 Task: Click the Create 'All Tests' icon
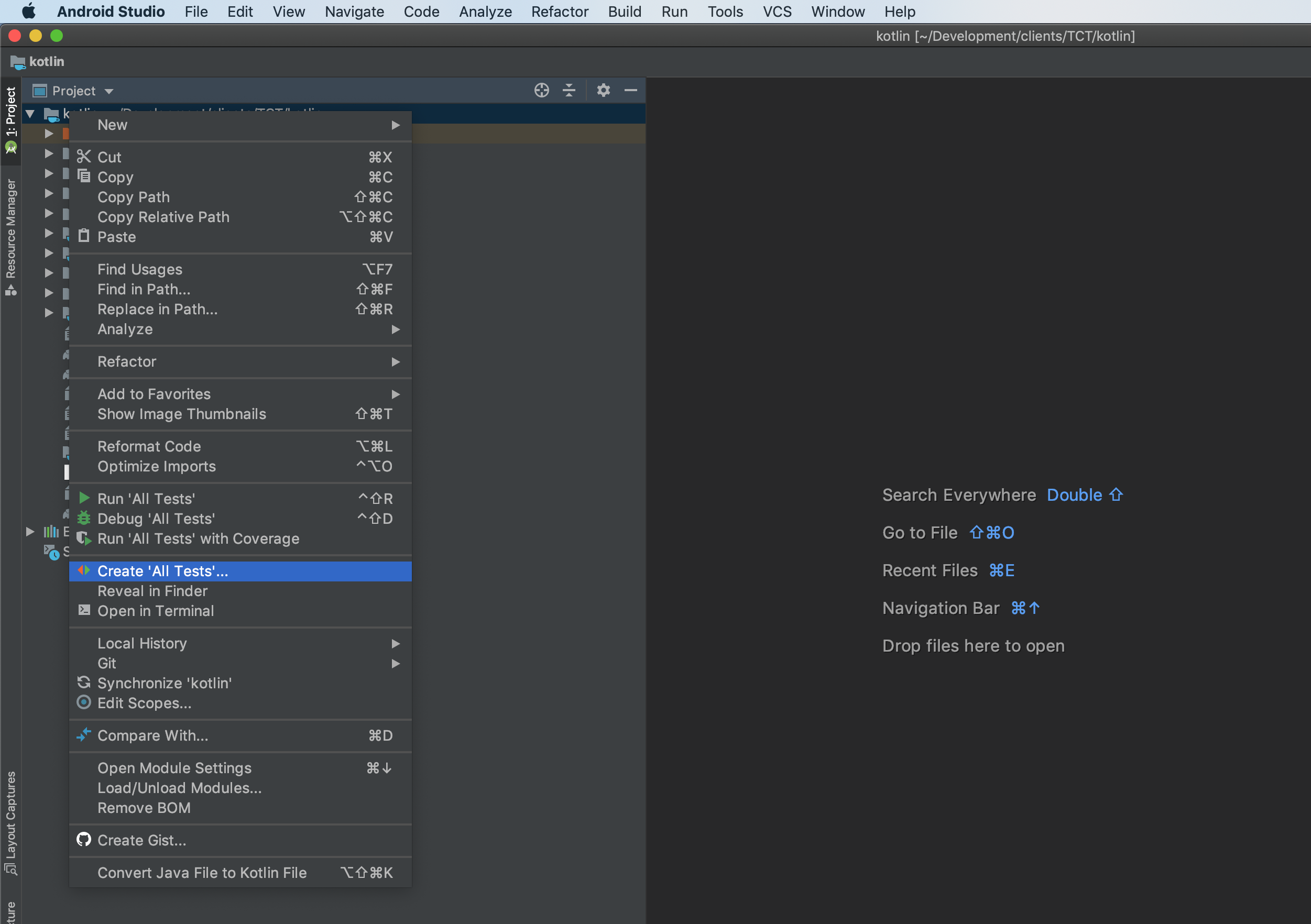[x=84, y=571]
